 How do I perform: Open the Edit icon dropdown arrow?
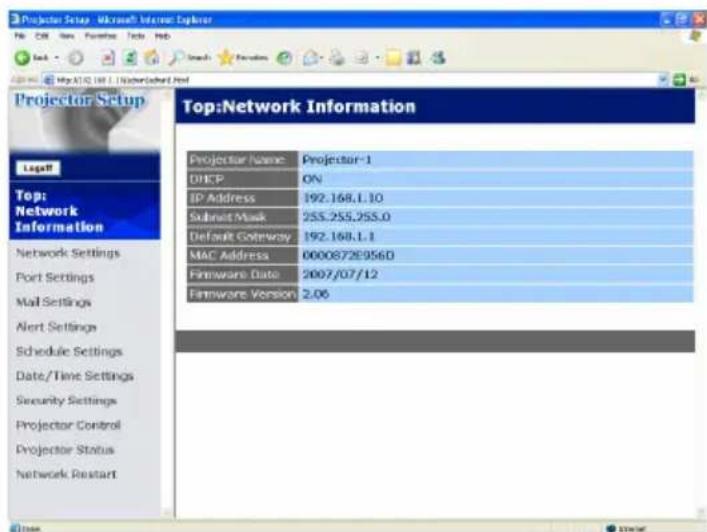point(377,58)
